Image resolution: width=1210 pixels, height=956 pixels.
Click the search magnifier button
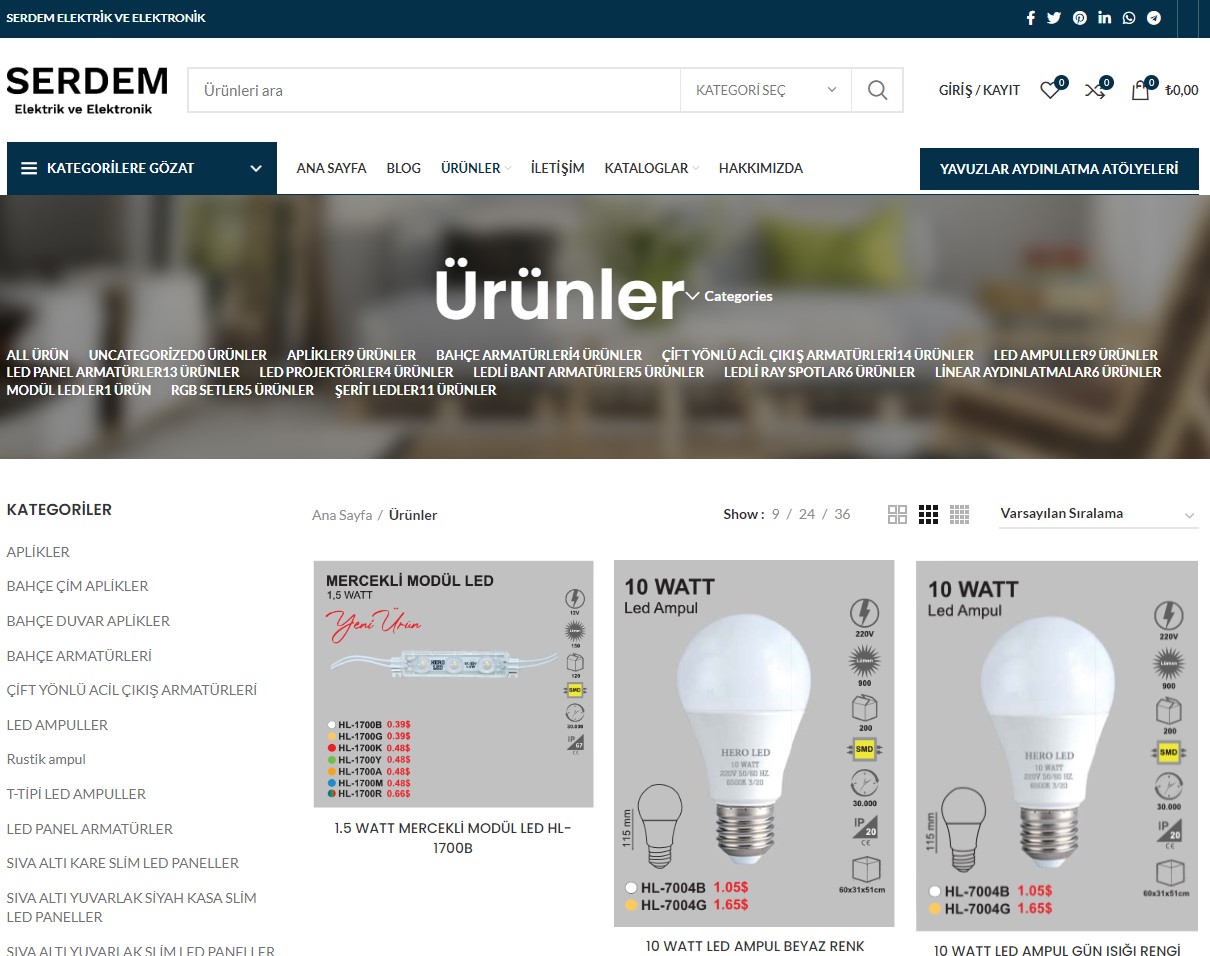[877, 90]
